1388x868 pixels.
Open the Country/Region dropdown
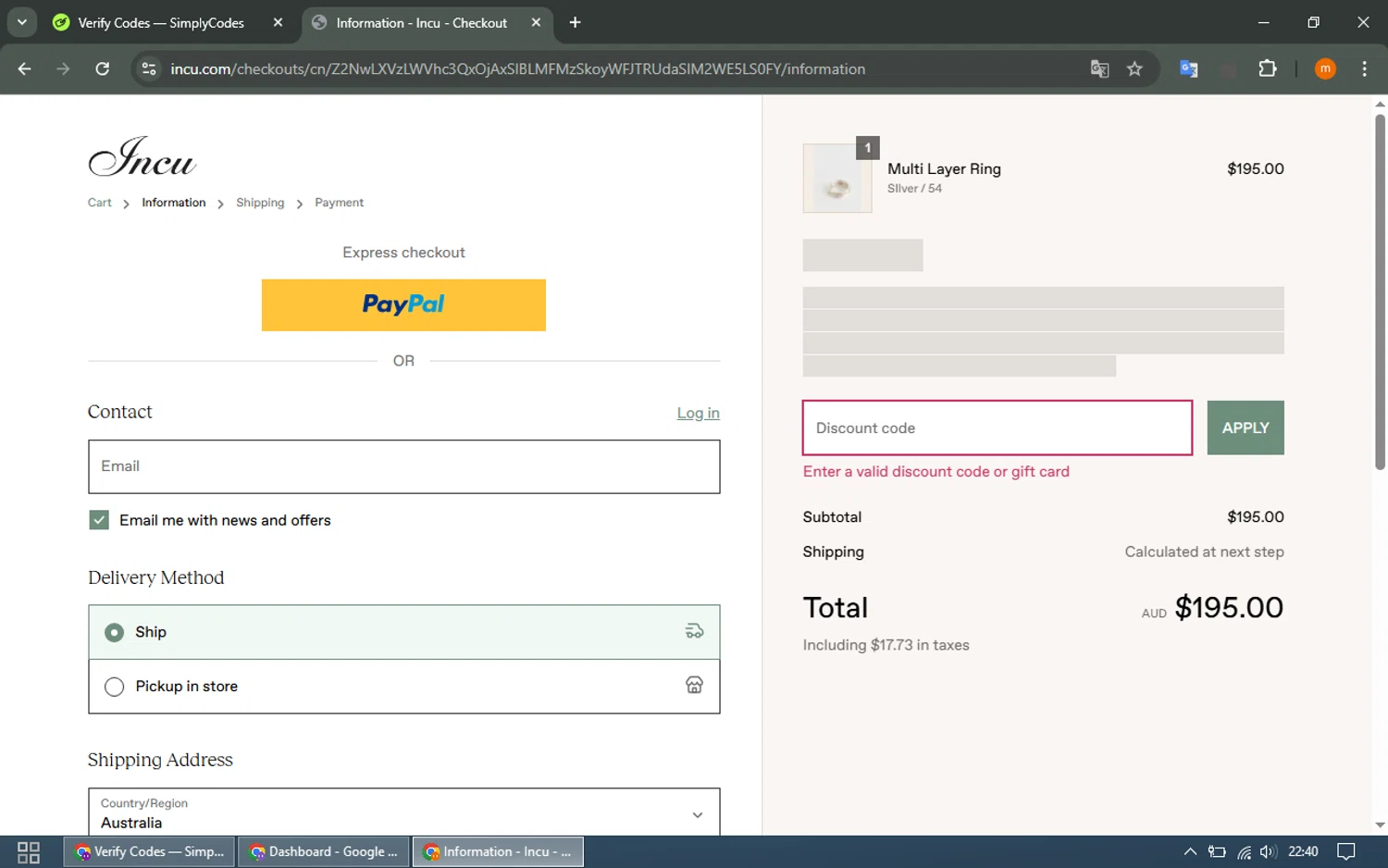(403, 812)
